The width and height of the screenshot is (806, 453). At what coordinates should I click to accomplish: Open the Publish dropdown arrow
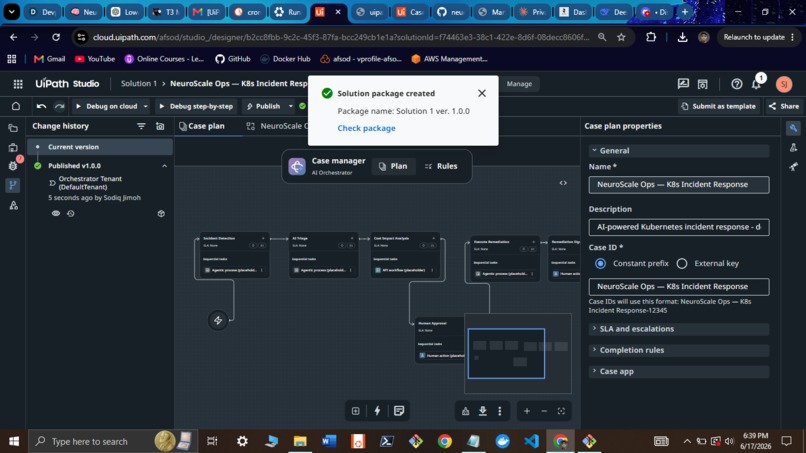tap(290, 106)
